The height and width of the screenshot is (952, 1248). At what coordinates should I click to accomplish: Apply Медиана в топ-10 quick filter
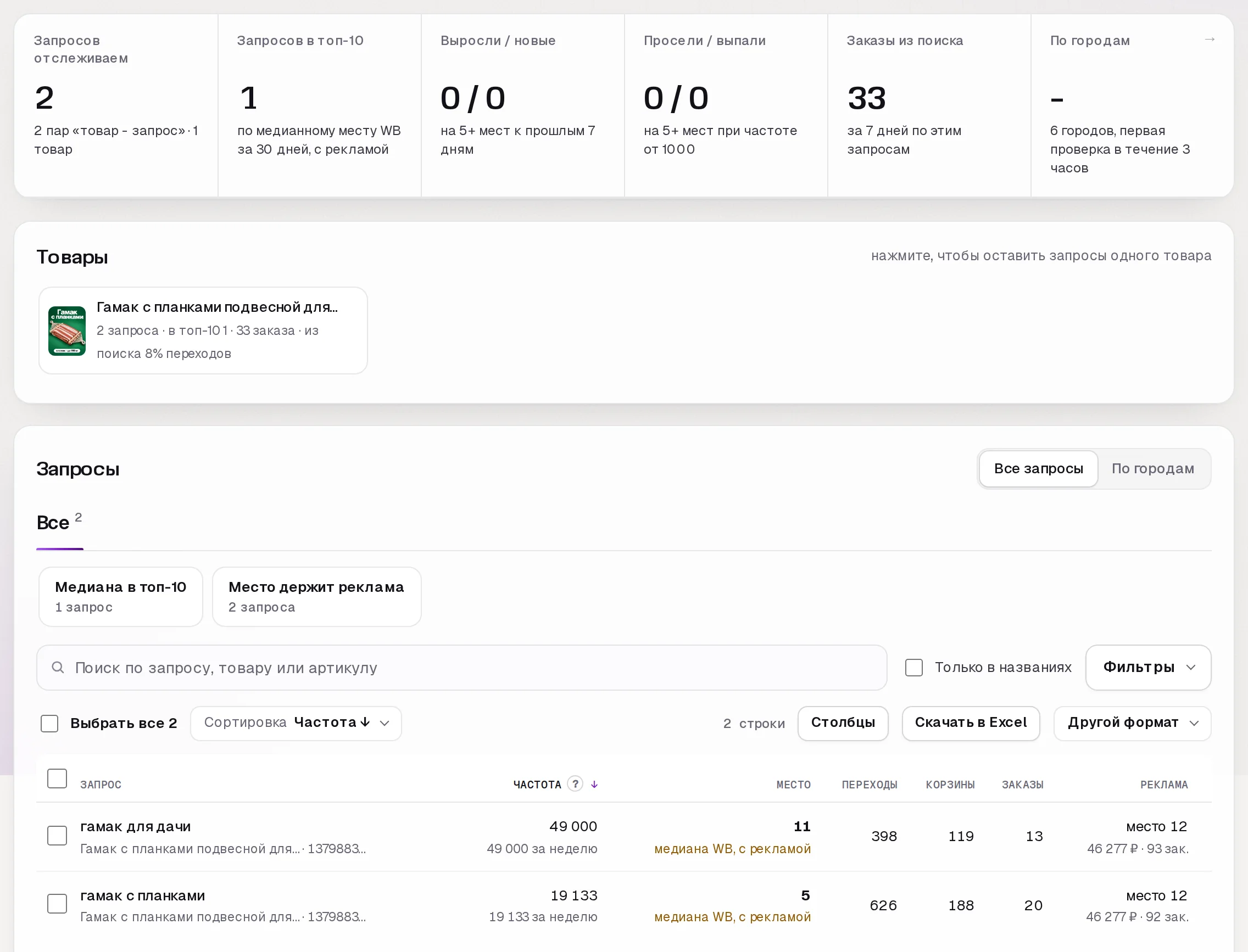point(121,597)
